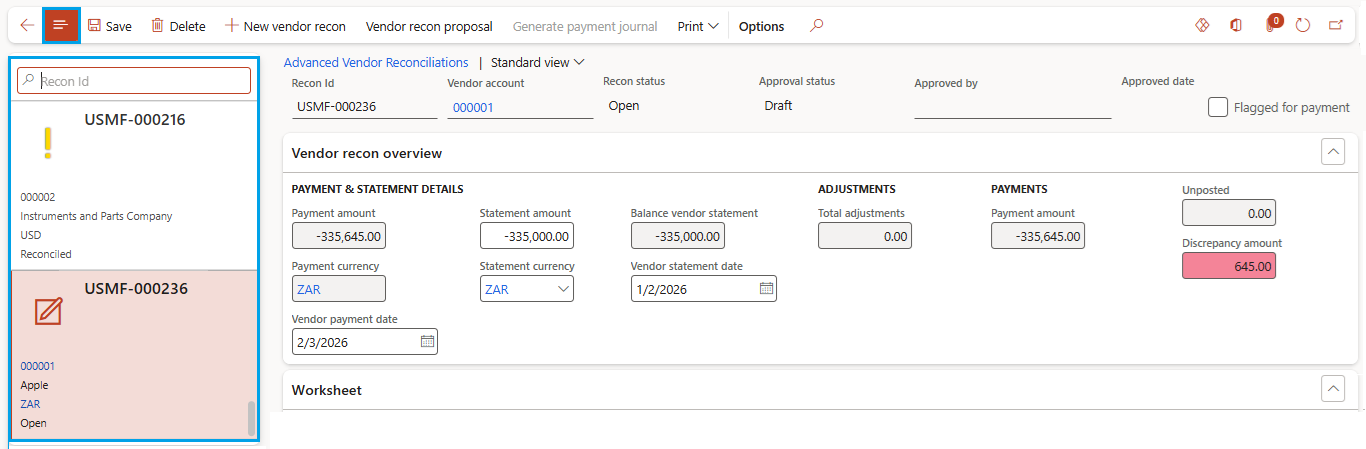Image resolution: width=1366 pixels, height=449 pixels.
Task: Click the Open in Microsoft Office icon
Action: coord(1236,26)
